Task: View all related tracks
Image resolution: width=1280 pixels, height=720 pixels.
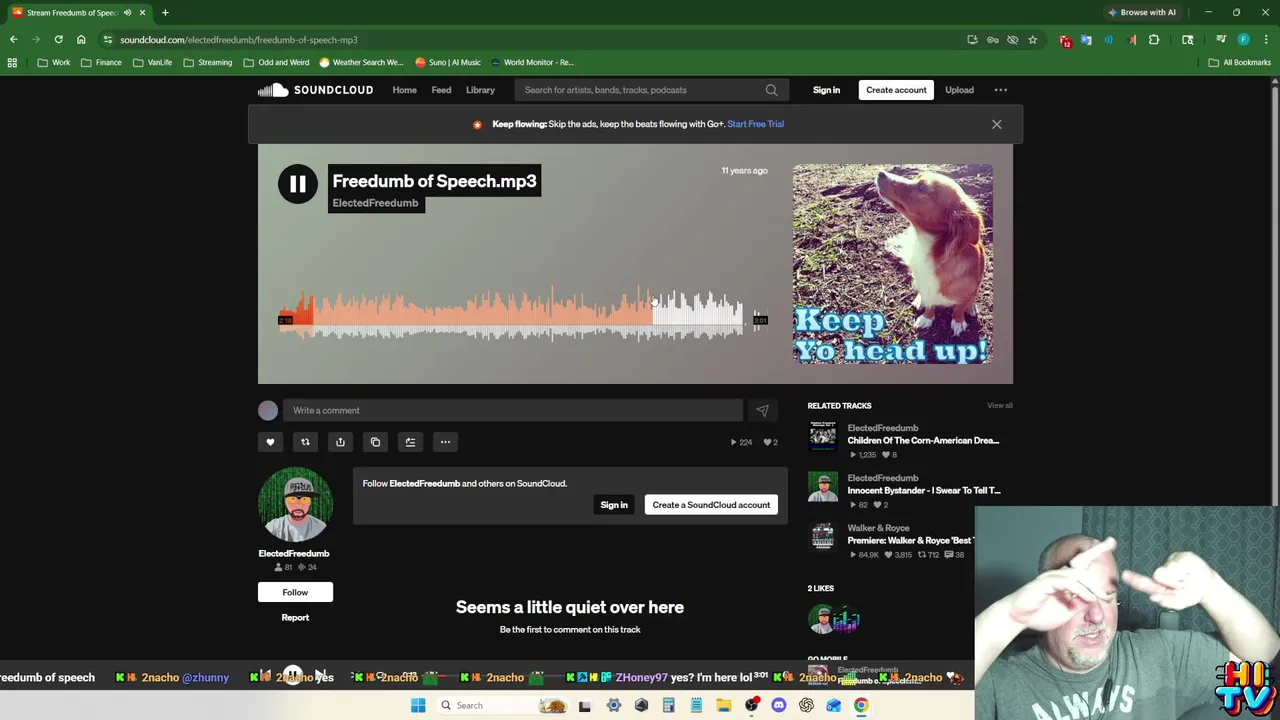Action: (1000, 405)
